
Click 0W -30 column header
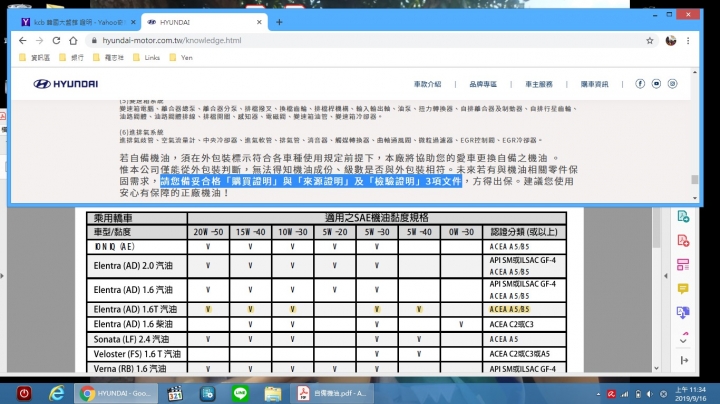pos(461,232)
